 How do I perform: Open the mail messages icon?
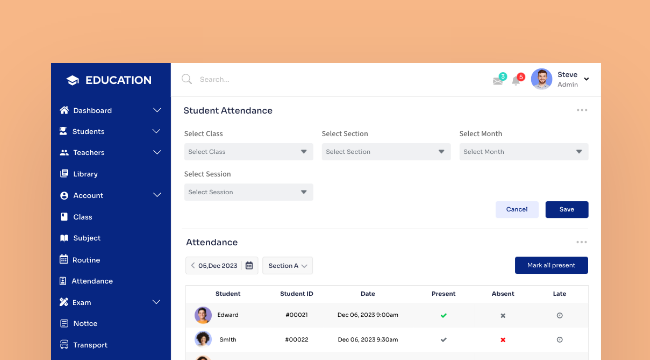(497, 81)
